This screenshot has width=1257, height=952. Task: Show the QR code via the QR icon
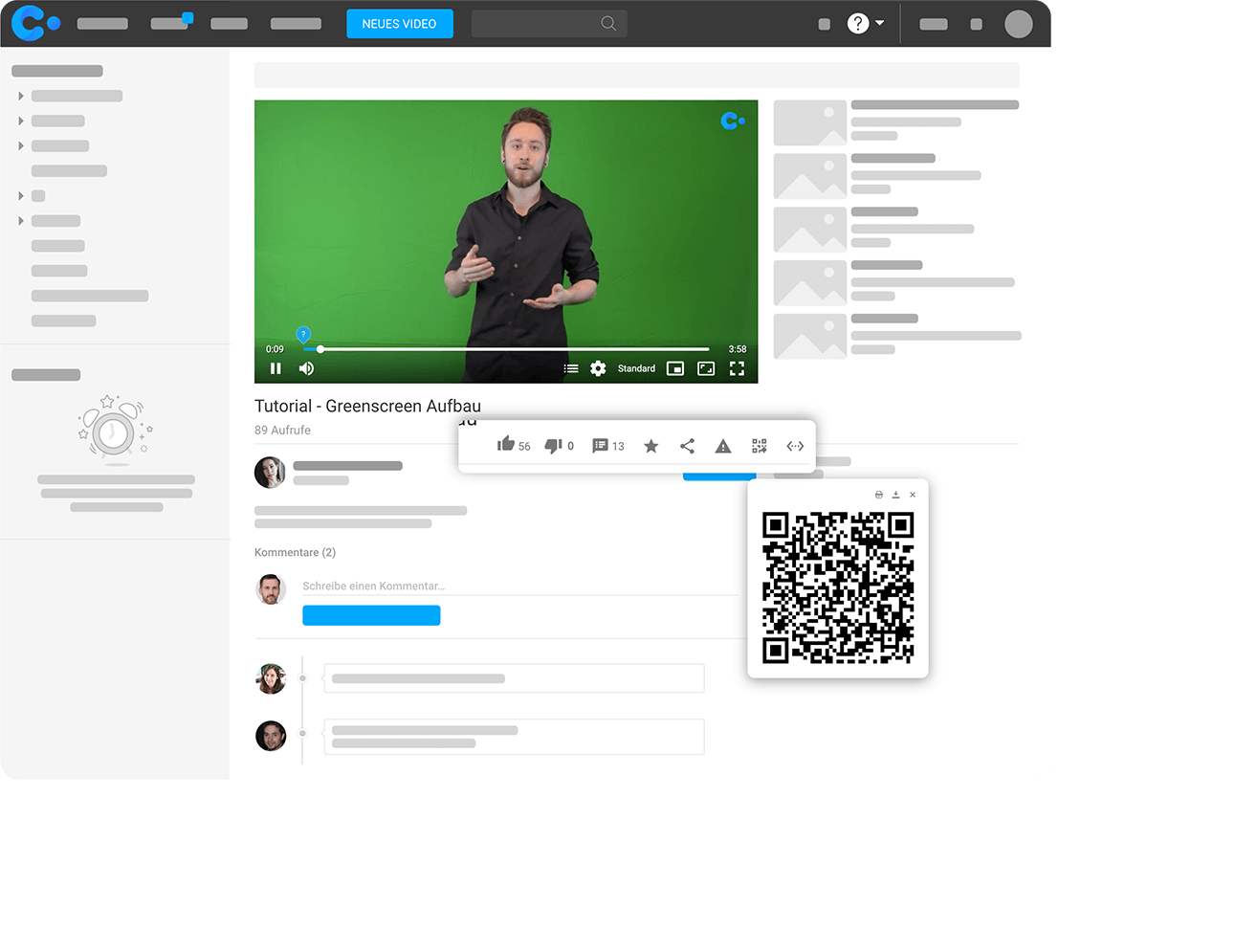(x=760, y=446)
